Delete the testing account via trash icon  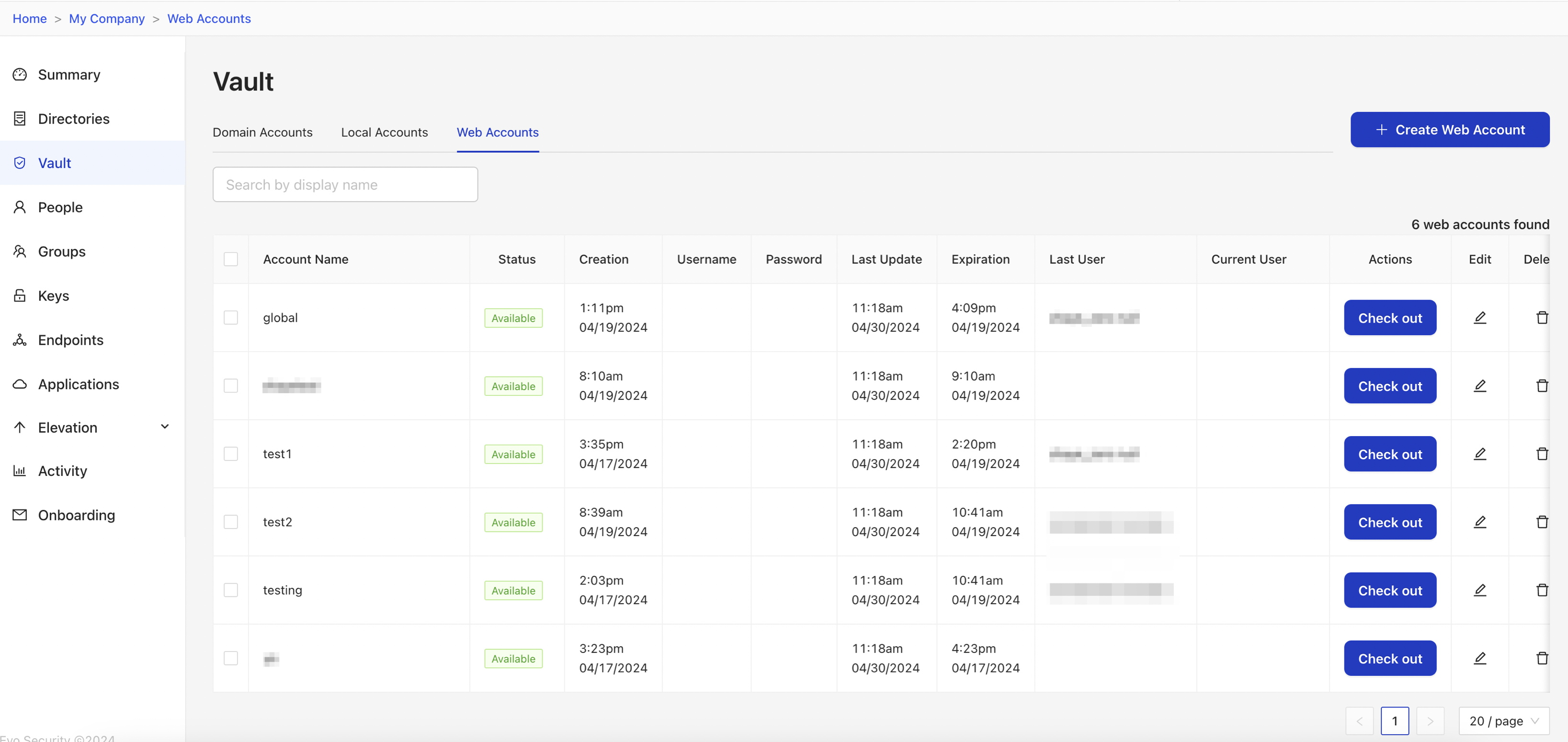1542,590
